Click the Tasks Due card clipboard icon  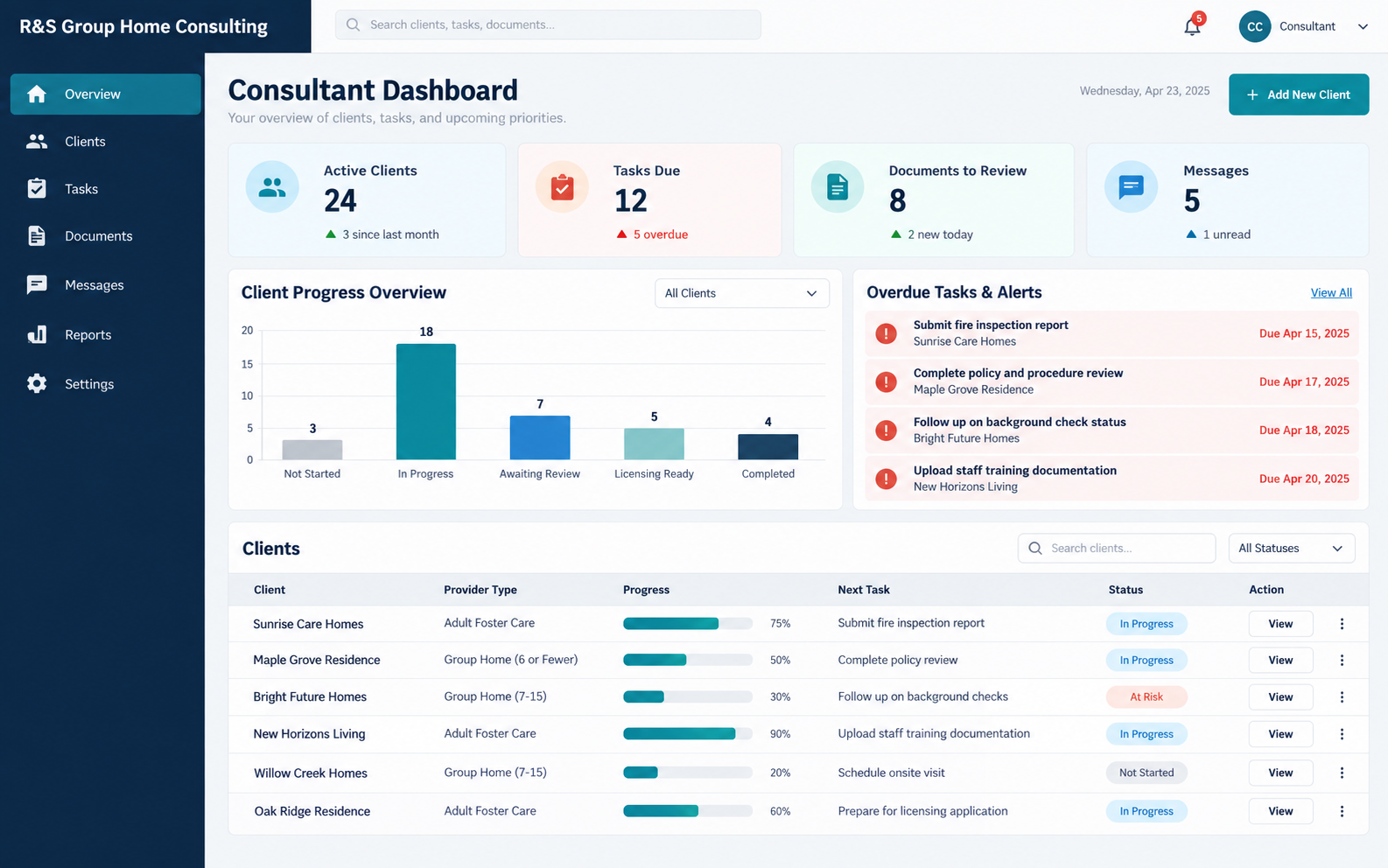(562, 186)
